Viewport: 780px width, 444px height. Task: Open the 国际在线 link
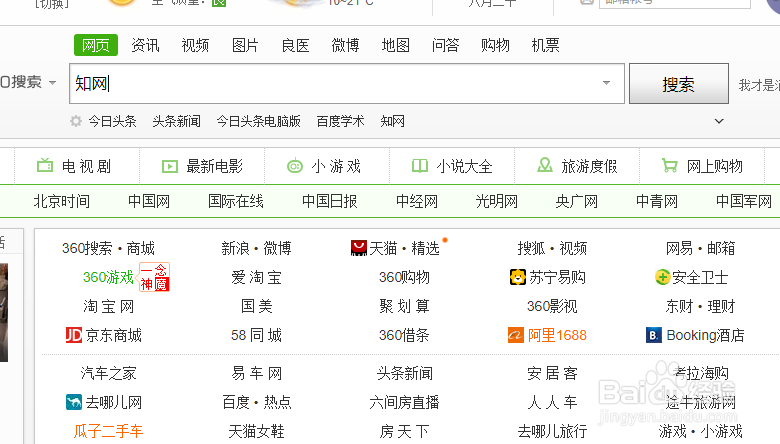tap(236, 201)
